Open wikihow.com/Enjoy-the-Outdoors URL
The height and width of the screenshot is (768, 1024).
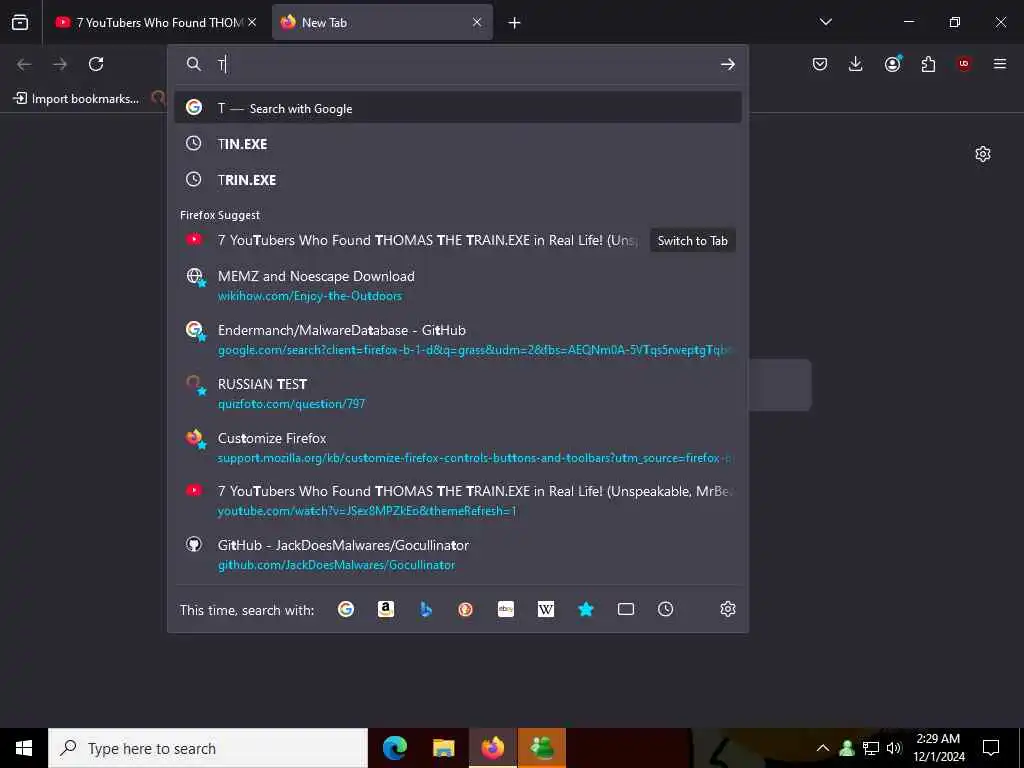click(310, 296)
